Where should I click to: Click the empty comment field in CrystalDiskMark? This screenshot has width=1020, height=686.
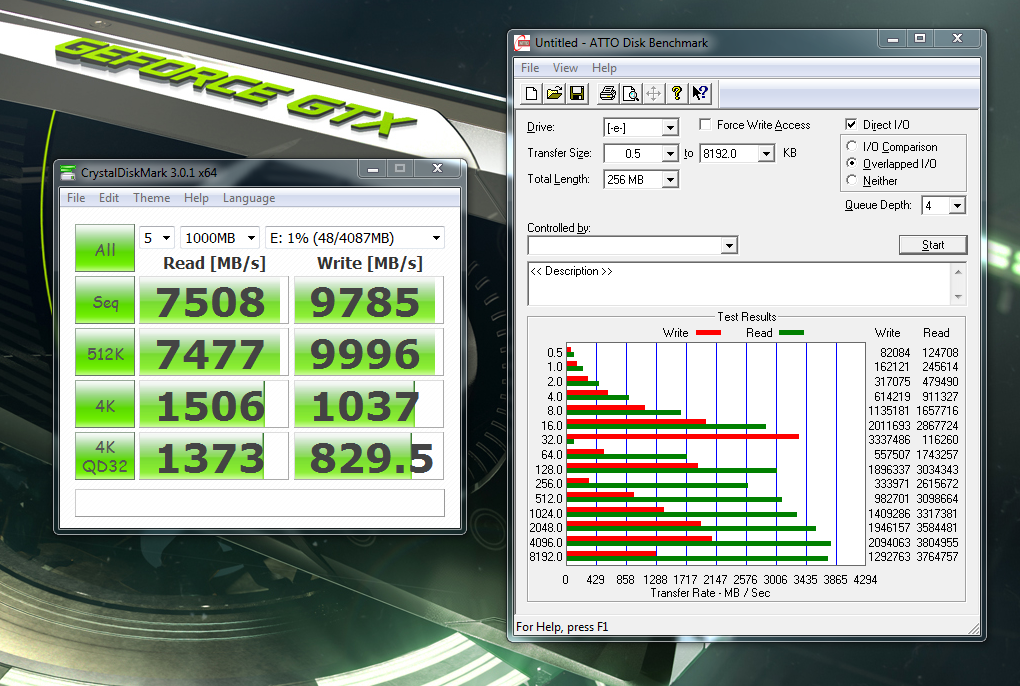(260, 503)
